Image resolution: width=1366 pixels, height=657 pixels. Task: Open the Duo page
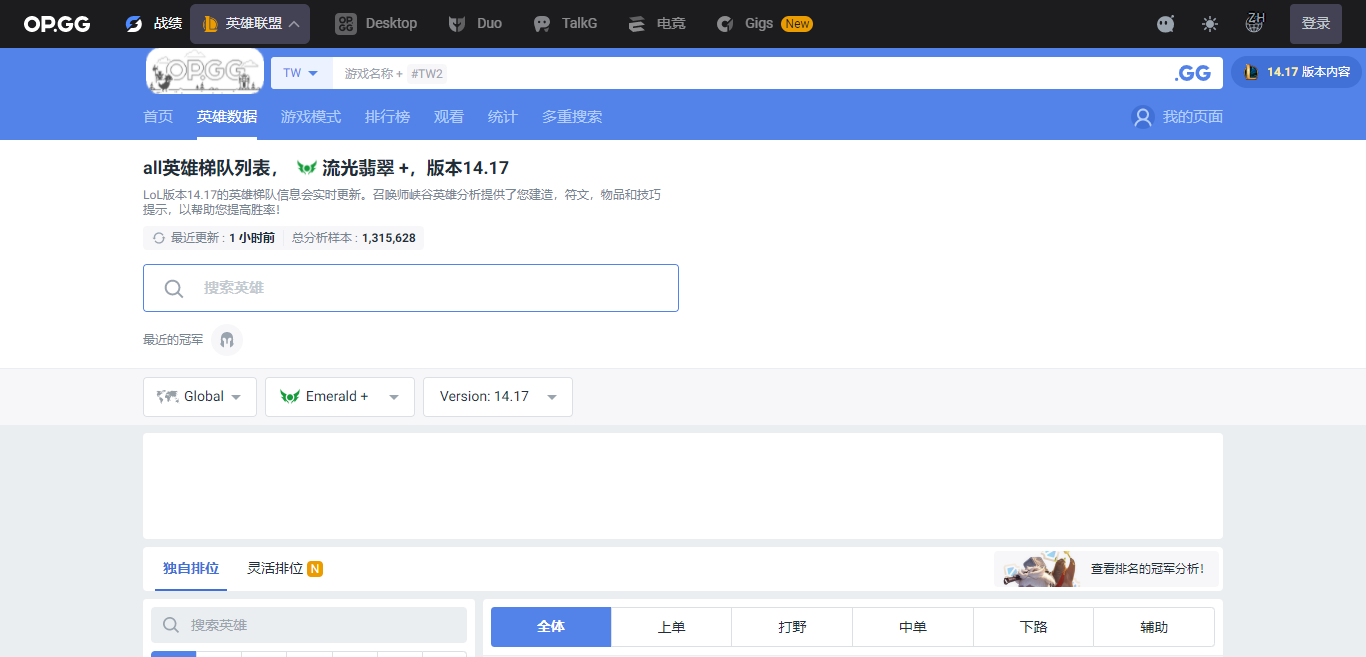(474, 24)
